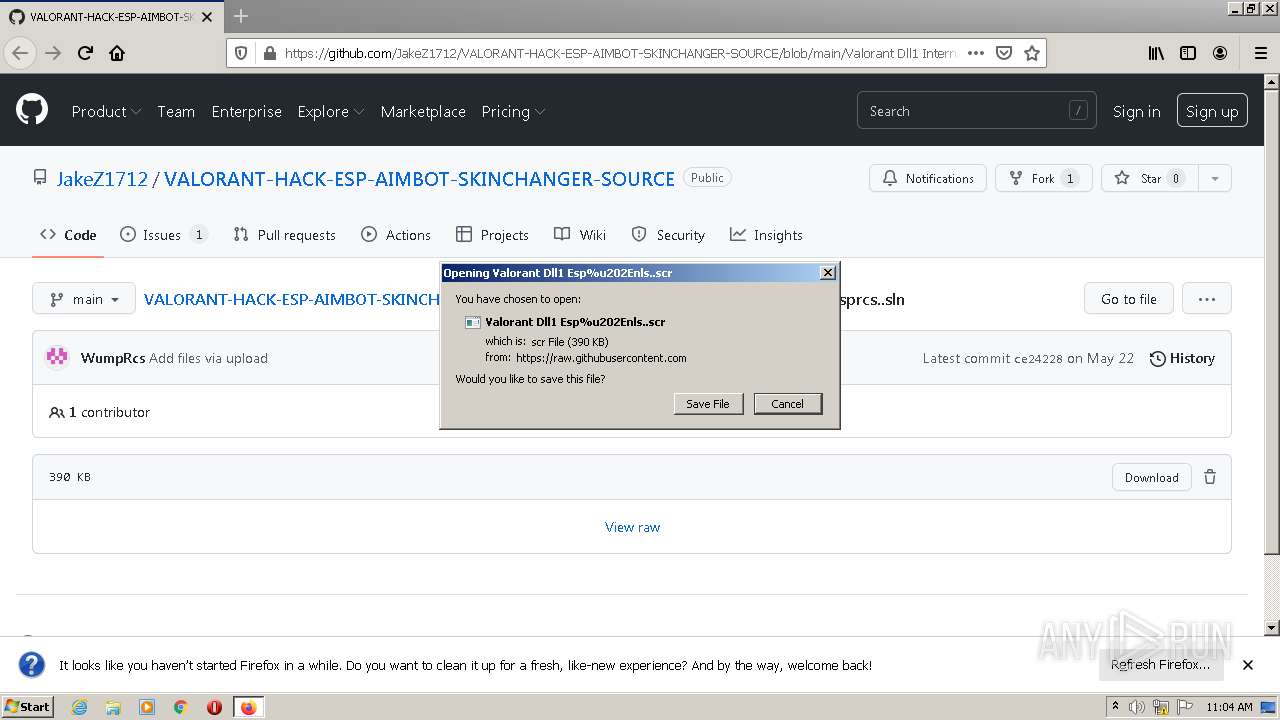The height and width of the screenshot is (720, 1280).
Task: Dismiss the Refresh Firefox notification bar
Action: (1248, 665)
